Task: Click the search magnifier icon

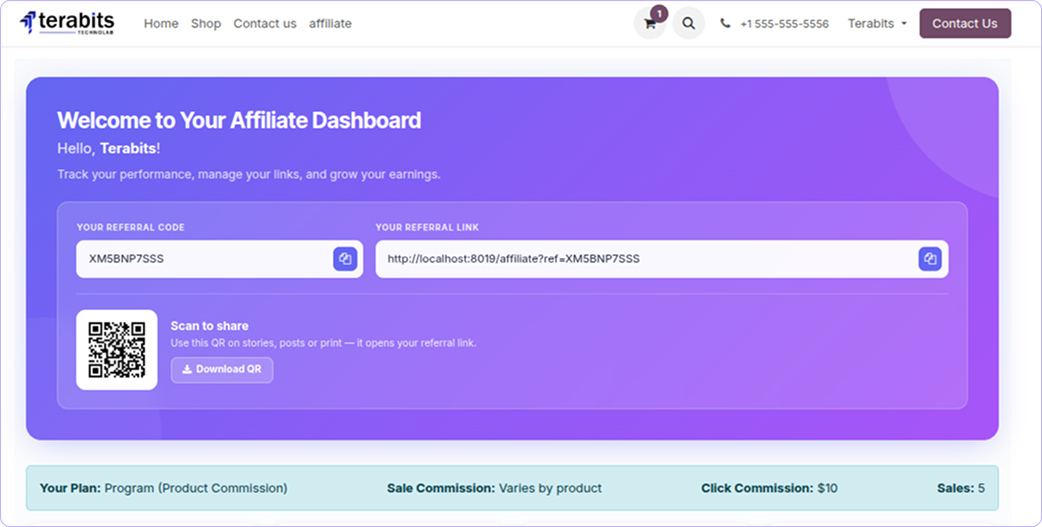Action: pos(688,24)
